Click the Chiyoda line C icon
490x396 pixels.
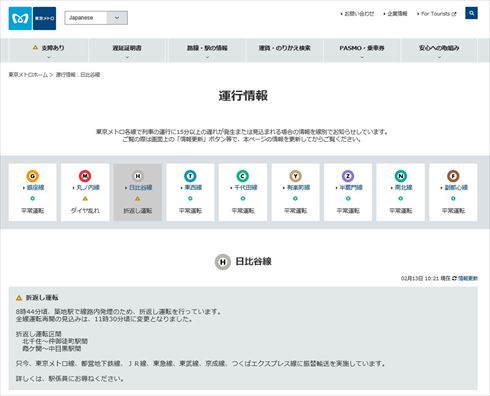tap(243, 176)
